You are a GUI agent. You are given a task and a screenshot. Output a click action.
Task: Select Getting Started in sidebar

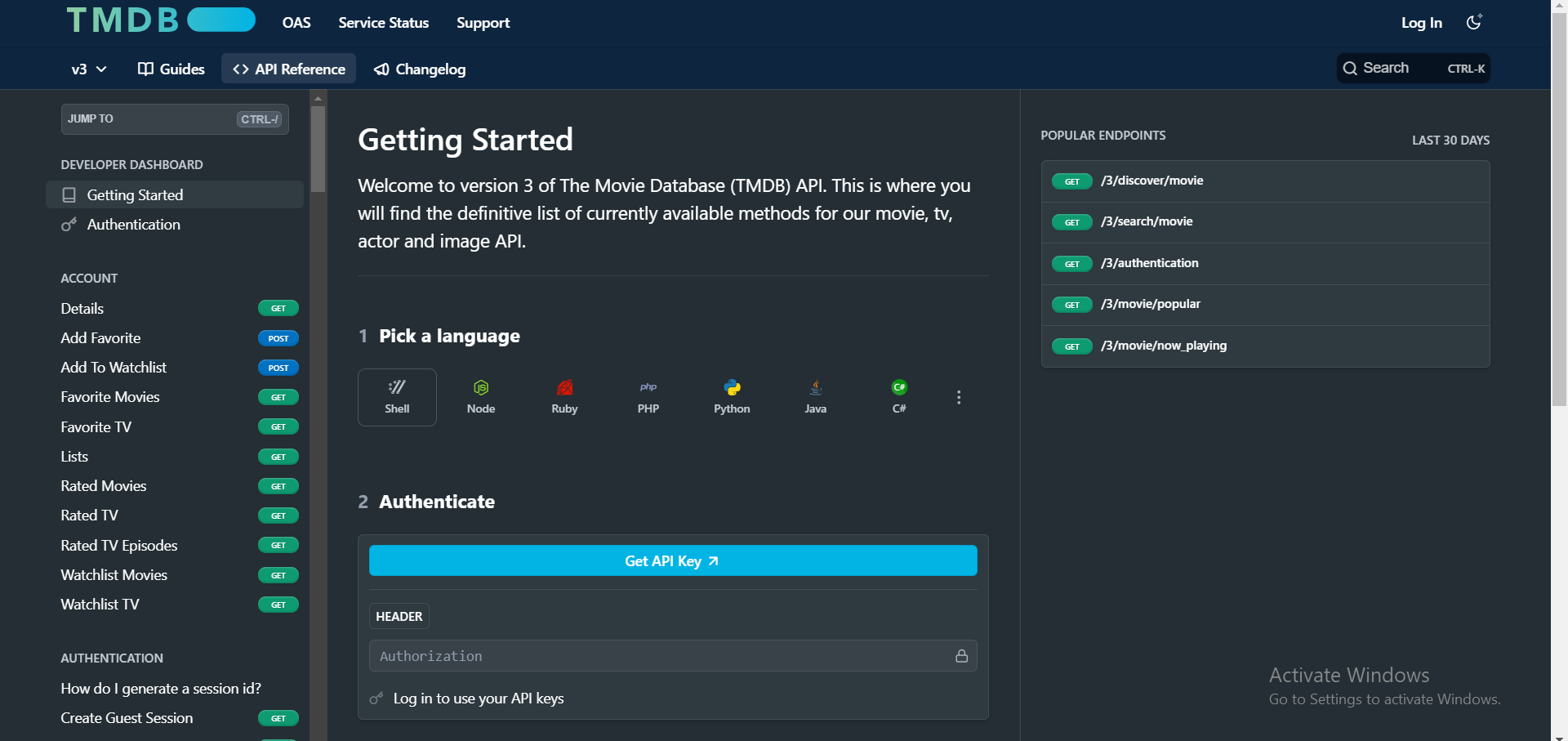(175, 194)
